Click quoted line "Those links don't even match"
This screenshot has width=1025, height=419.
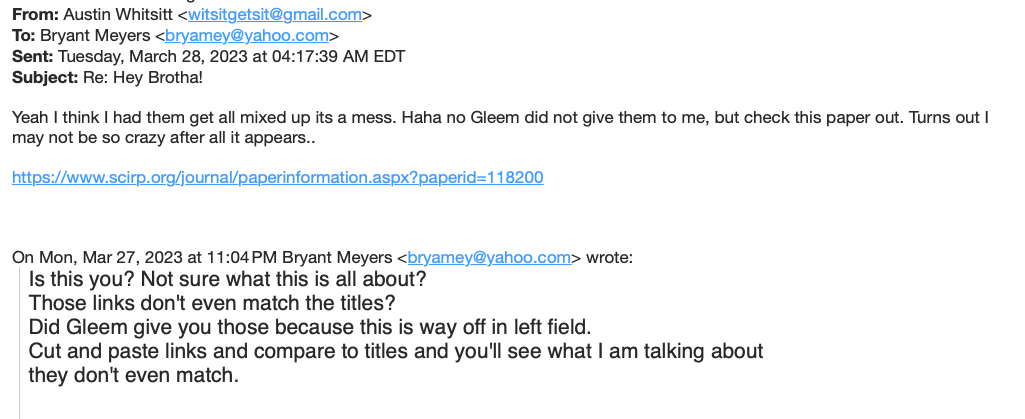coord(212,302)
